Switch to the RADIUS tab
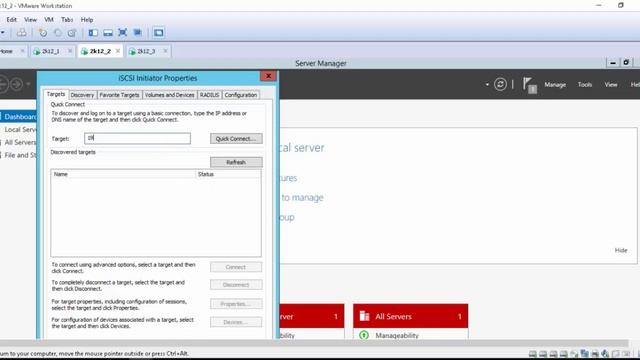 click(209, 95)
